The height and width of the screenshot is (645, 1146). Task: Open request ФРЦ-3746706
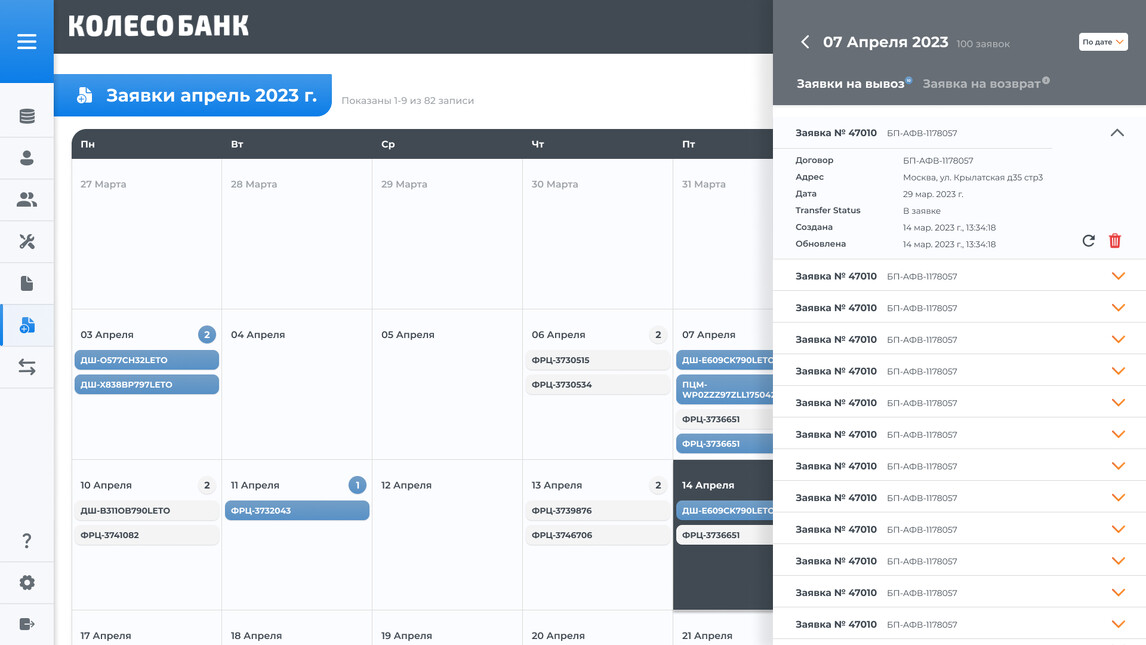click(597, 535)
